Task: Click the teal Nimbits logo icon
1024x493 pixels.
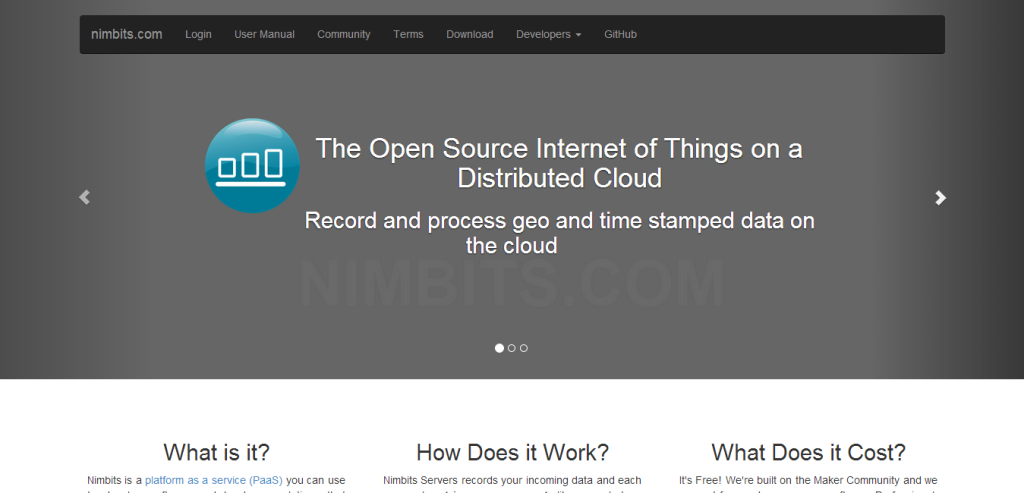Action: [x=252, y=165]
